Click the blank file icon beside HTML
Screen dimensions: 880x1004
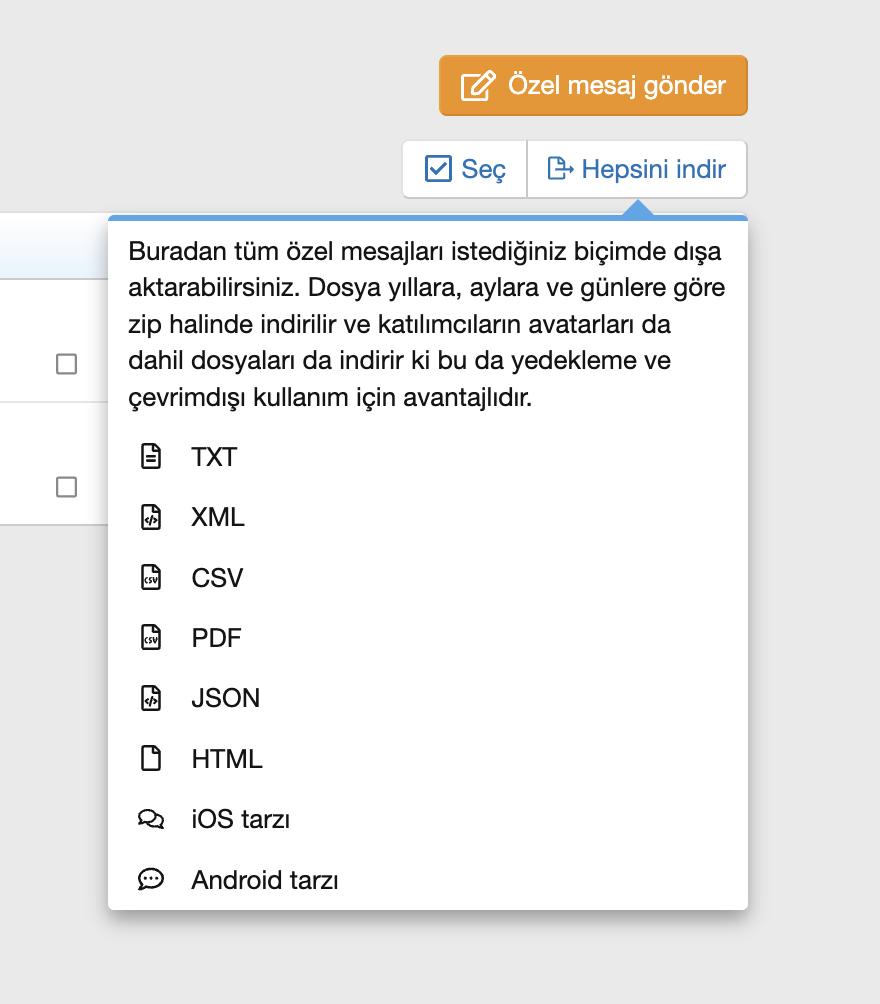click(x=151, y=759)
